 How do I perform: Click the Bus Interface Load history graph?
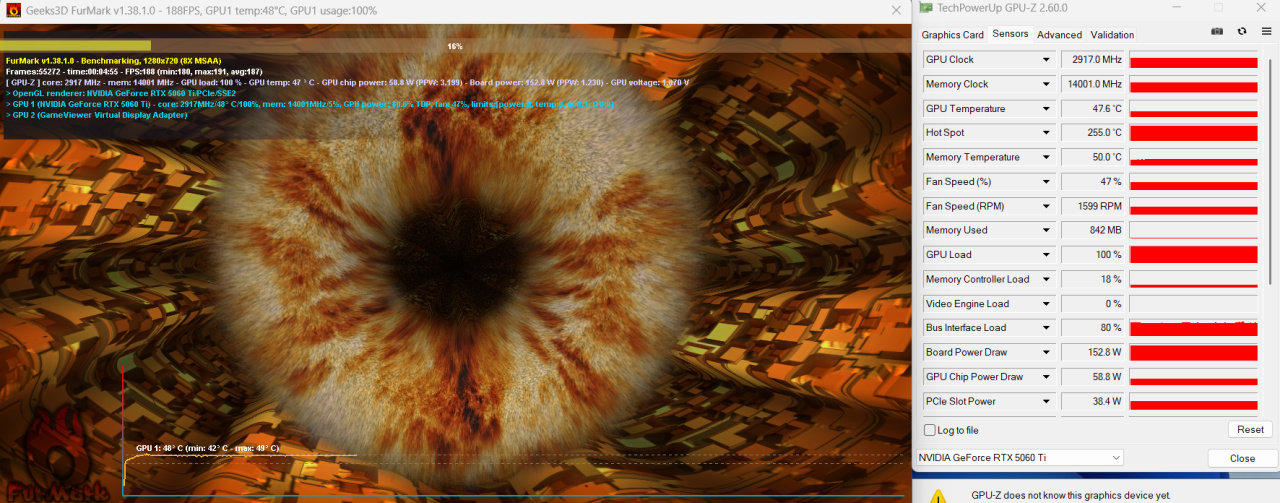click(x=1193, y=328)
